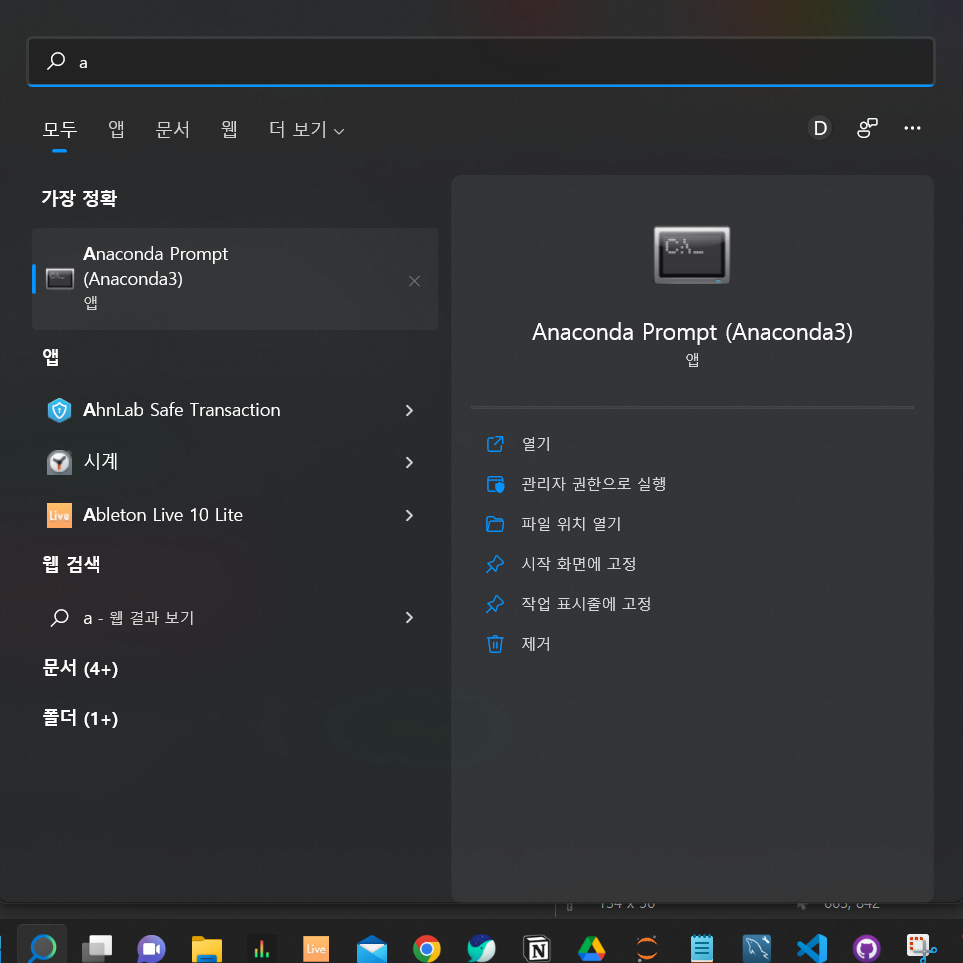Click the large Anaconda Prompt preview icon
This screenshot has height=963, width=963.
692,255
